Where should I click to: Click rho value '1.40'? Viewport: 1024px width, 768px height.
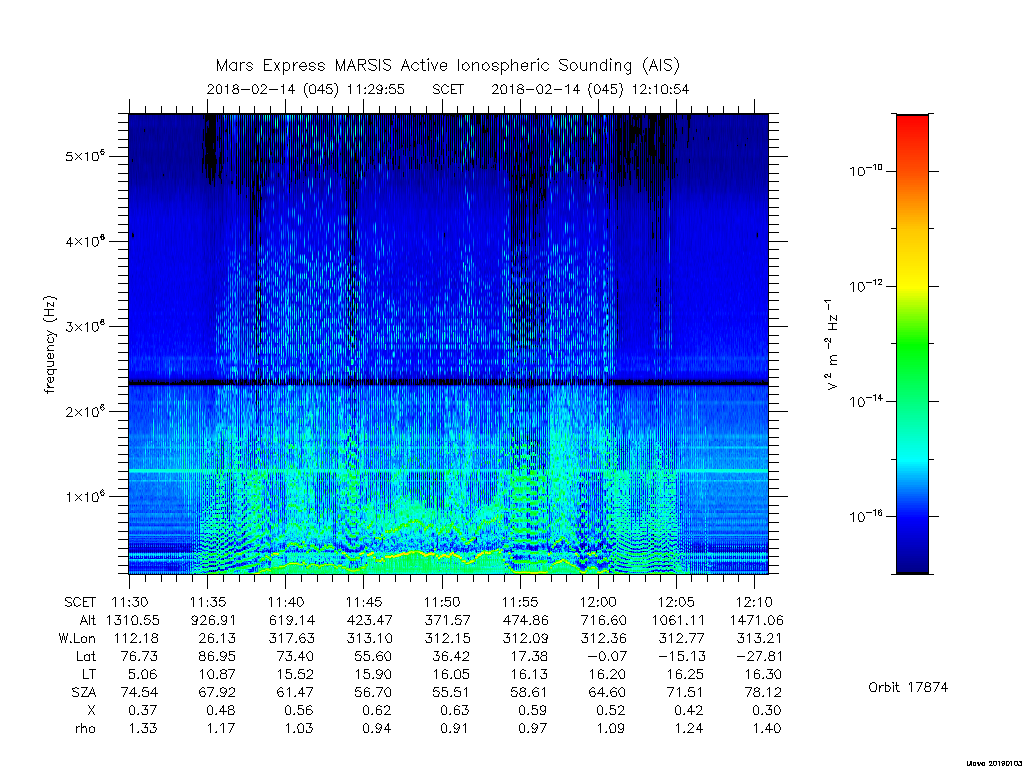[x=767, y=728]
